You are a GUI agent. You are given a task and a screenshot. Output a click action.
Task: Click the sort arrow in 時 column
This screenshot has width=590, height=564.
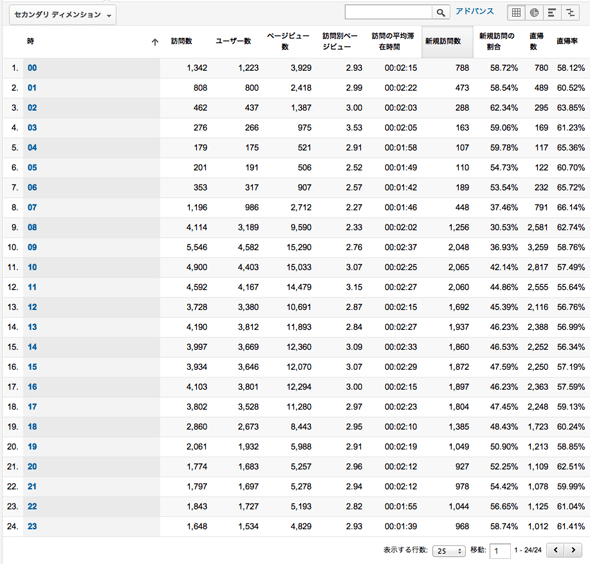tap(155, 42)
